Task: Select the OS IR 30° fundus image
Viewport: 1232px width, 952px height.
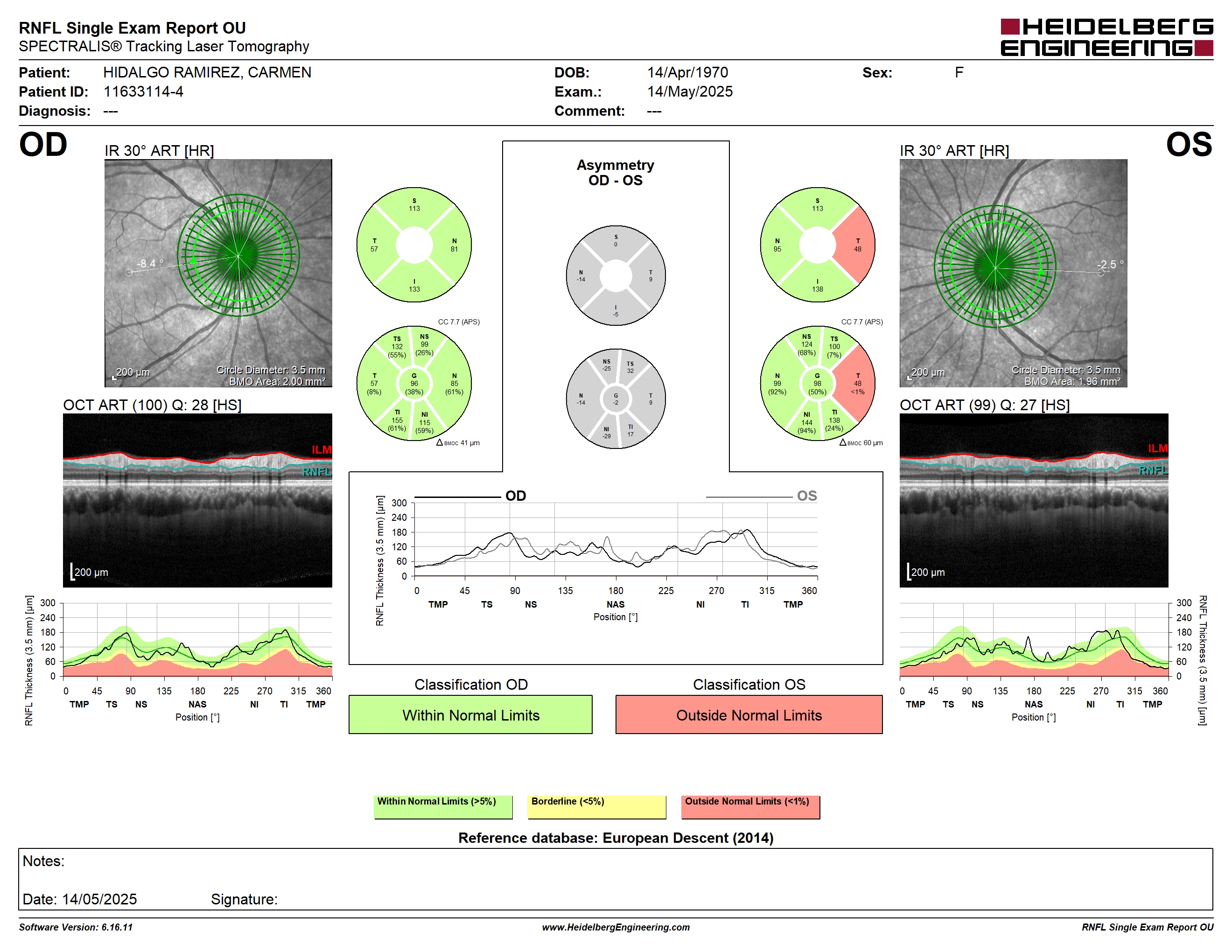Action: coord(1013,273)
